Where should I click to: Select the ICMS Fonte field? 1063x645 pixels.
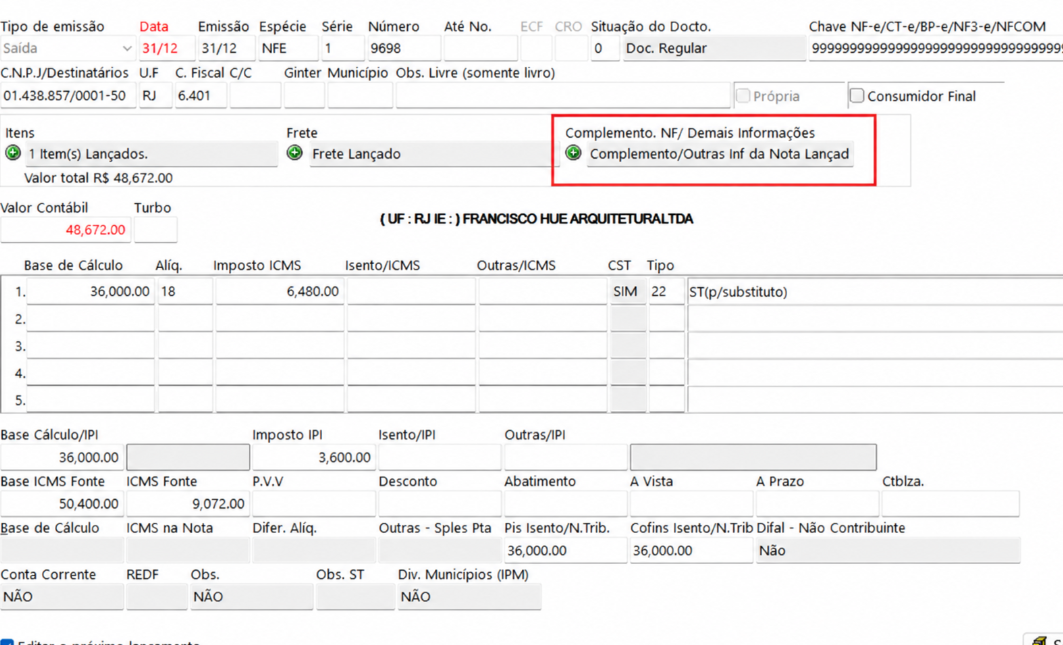[x=187, y=504]
